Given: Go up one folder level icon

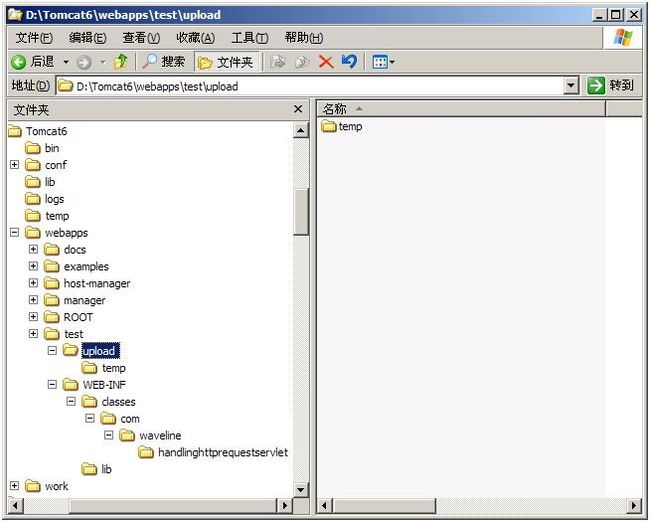Looking at the screenshot, I should point(121,62).
